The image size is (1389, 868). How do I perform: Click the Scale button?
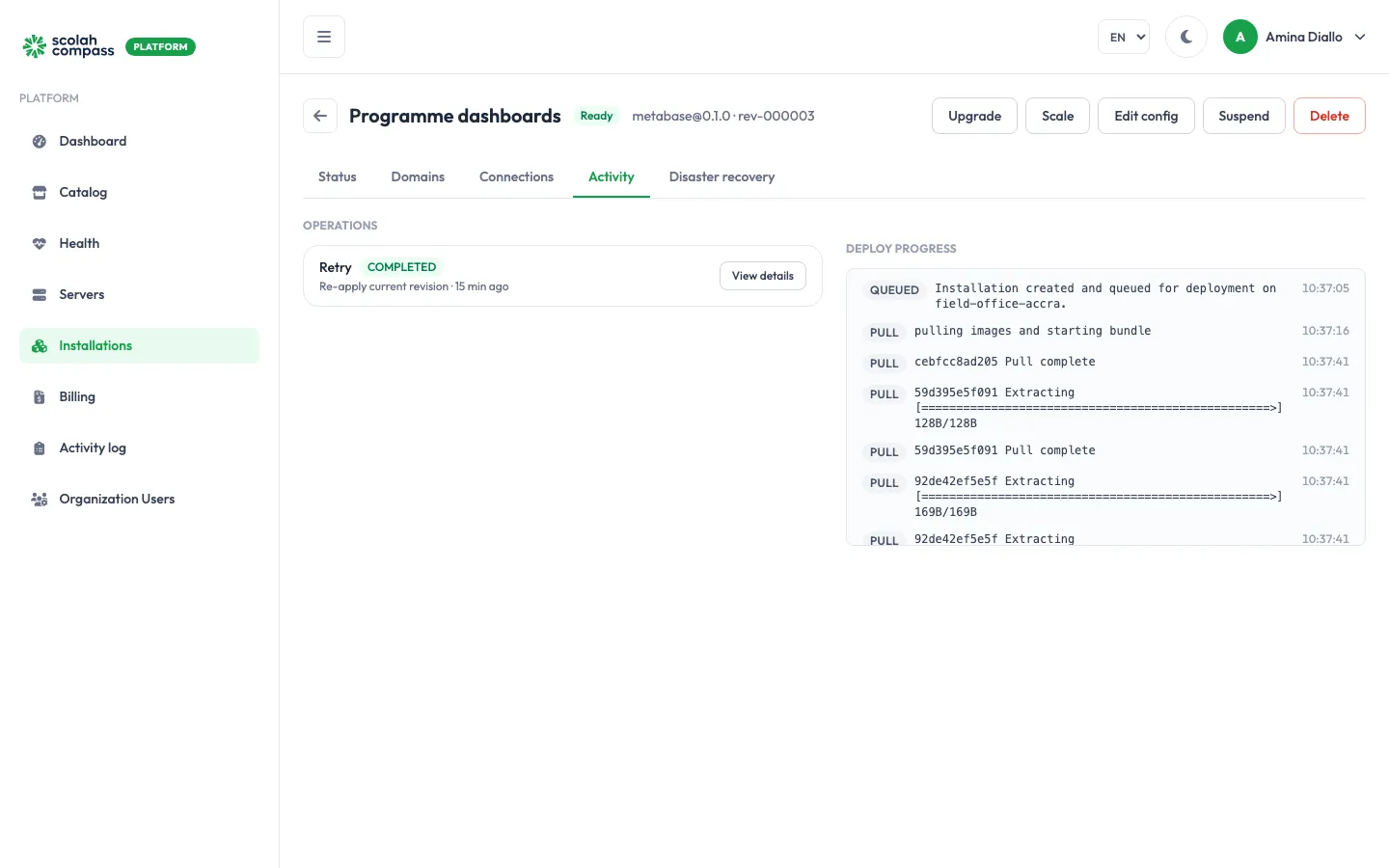pos(1057,116)
